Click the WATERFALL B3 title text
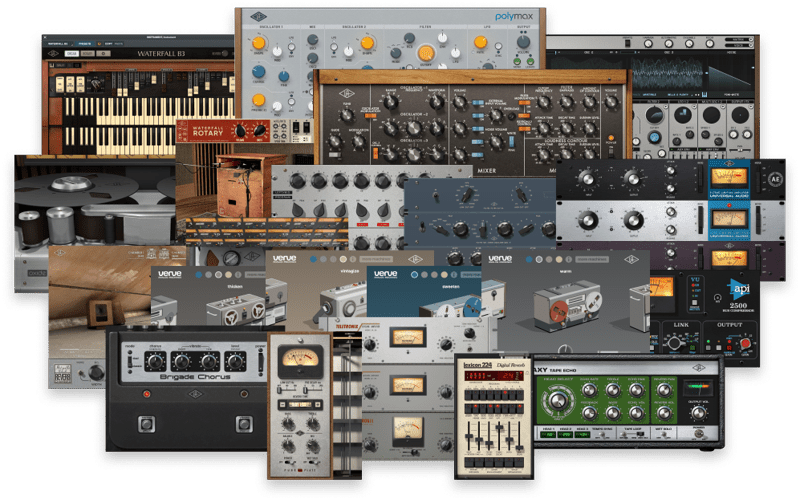Screen dimensions: 800x500 [x=161, y=54]
